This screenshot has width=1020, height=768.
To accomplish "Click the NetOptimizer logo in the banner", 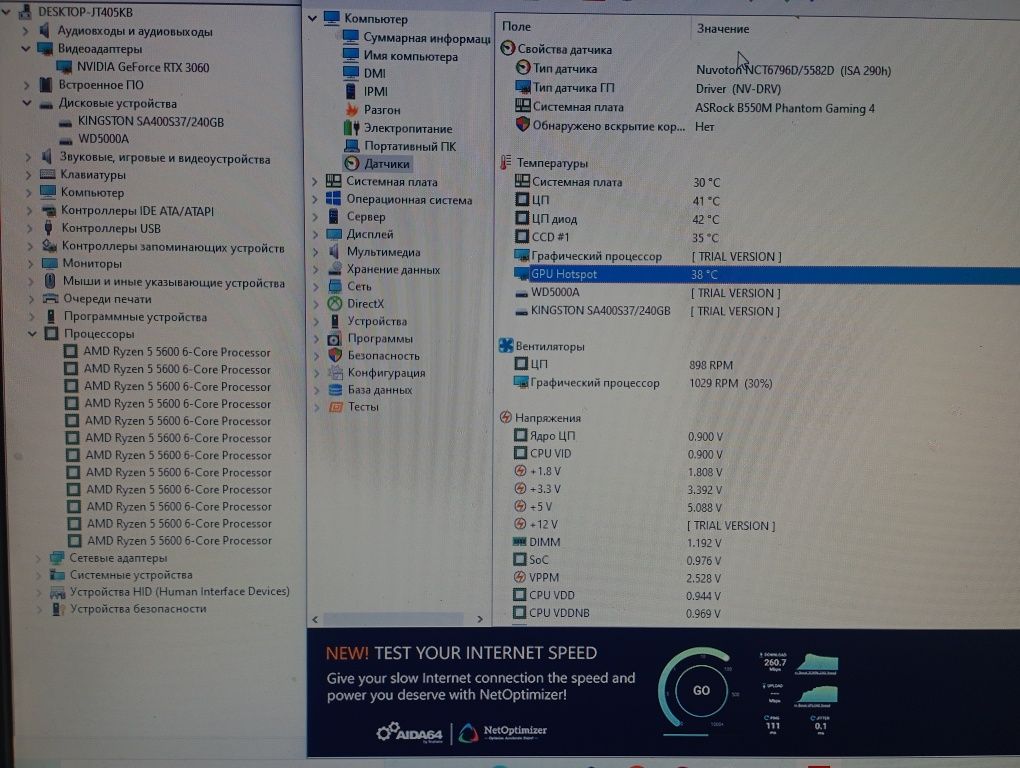I will click(x=503, y=732).
